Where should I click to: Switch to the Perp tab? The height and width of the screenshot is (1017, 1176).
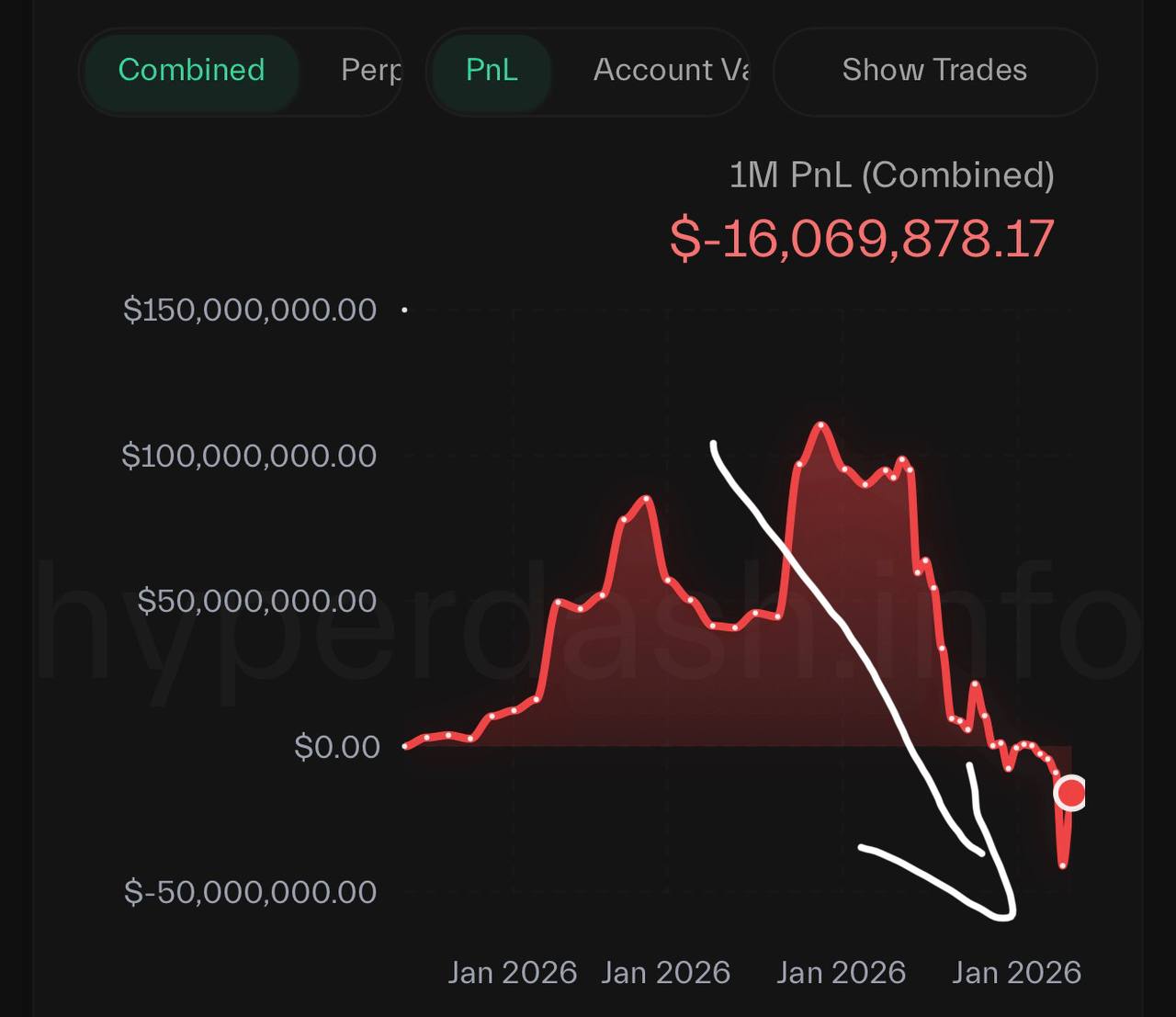(x=370, y=71)
